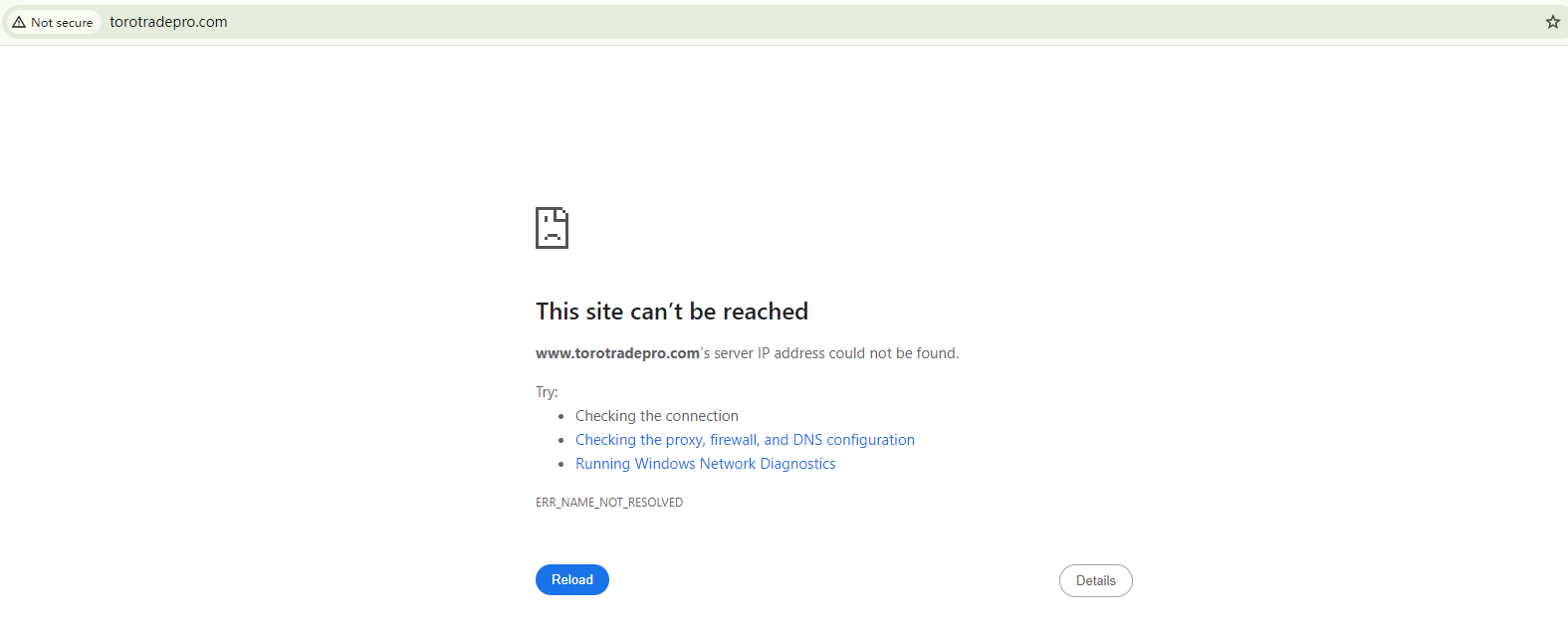Bookmark this page with the star icon
This screenshot has height=631, width=1568.
pyautogui.click(x=1552, y=22)
